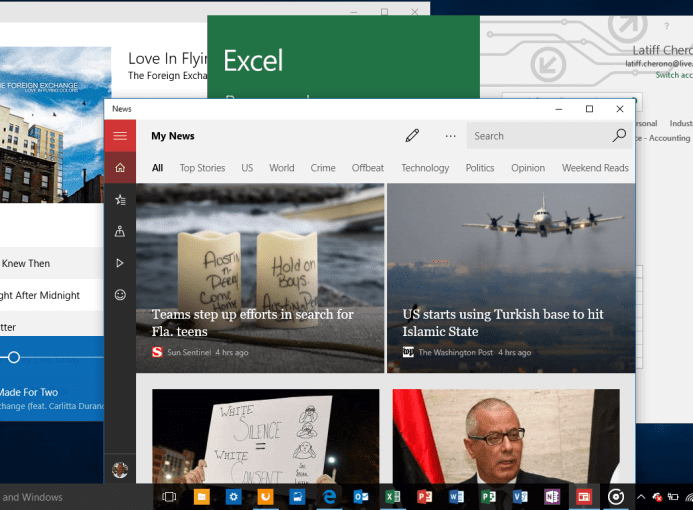This screenshot has width=693, height=510.
Task: Launch Microsoft Edge from the taskbar
Action: point(329,497)
